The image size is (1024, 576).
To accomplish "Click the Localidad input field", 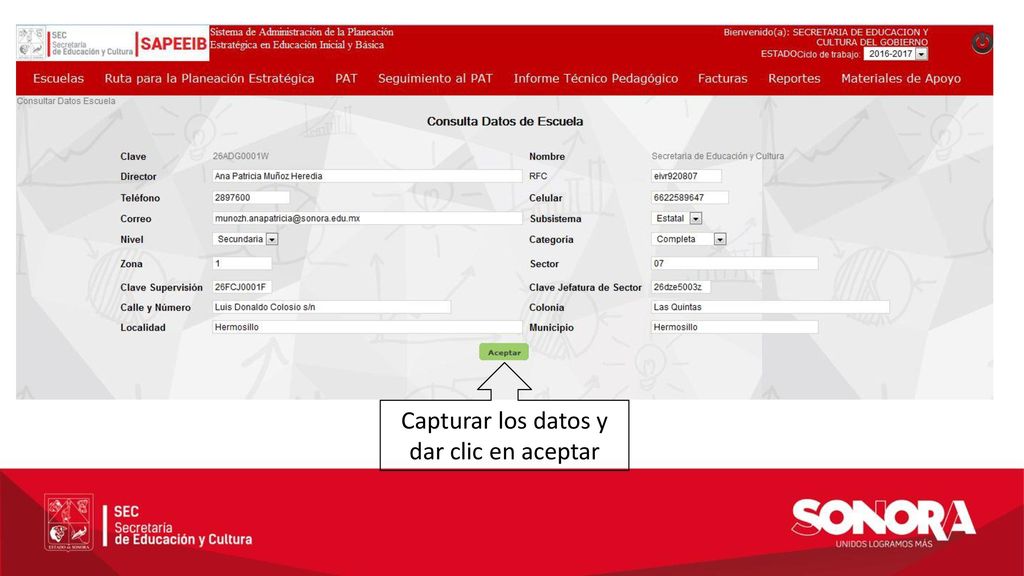I will [x=367, y=327].
